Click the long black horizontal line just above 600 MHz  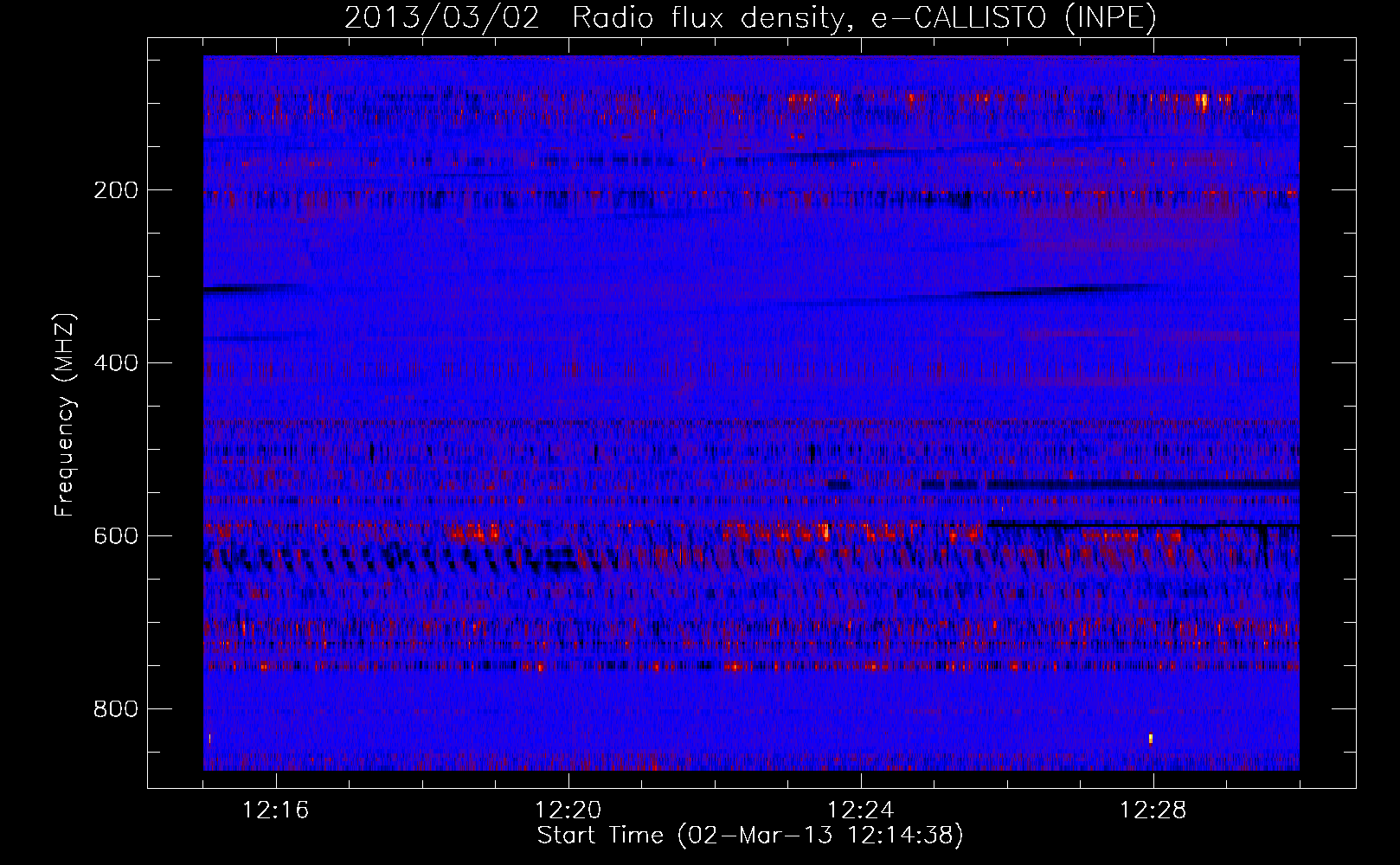tap(1144, 524)
